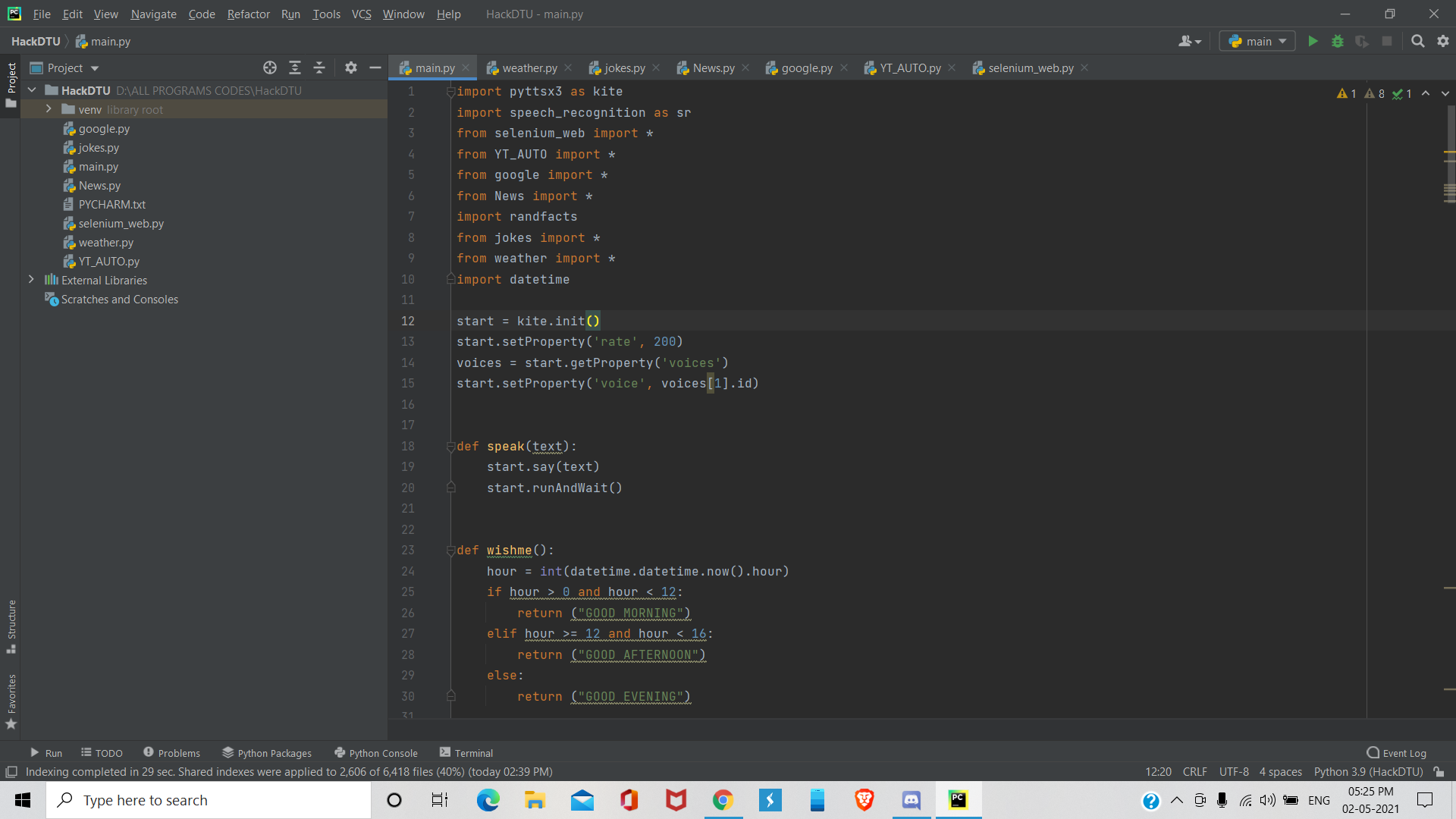The image size is (1456, 819).
Task: Open Project panel options via the gear icon
Action: pos(350,68)
